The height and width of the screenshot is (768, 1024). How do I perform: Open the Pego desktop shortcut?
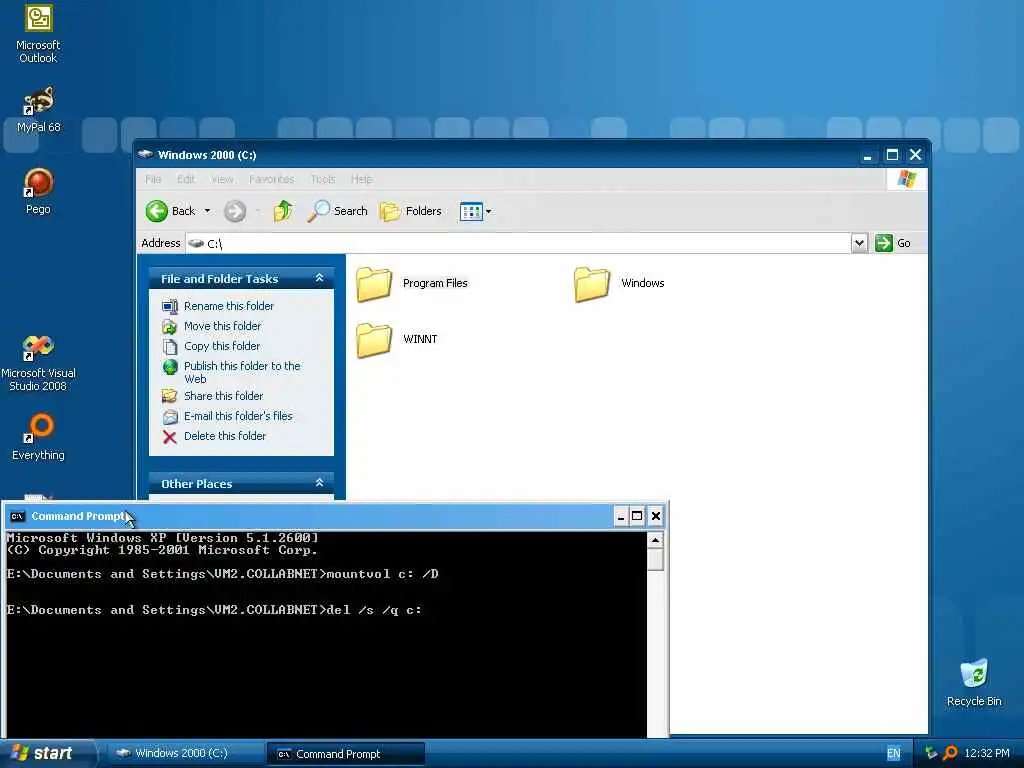tap(38, 191)
